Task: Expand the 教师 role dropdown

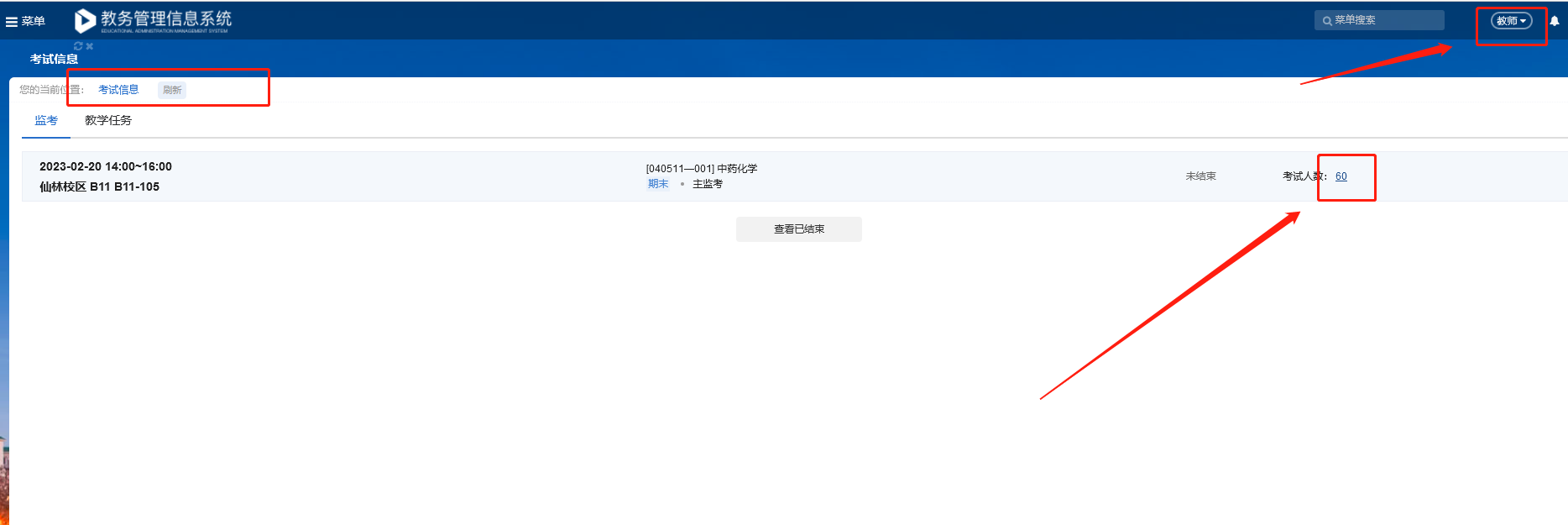Action: [1511, 21]
